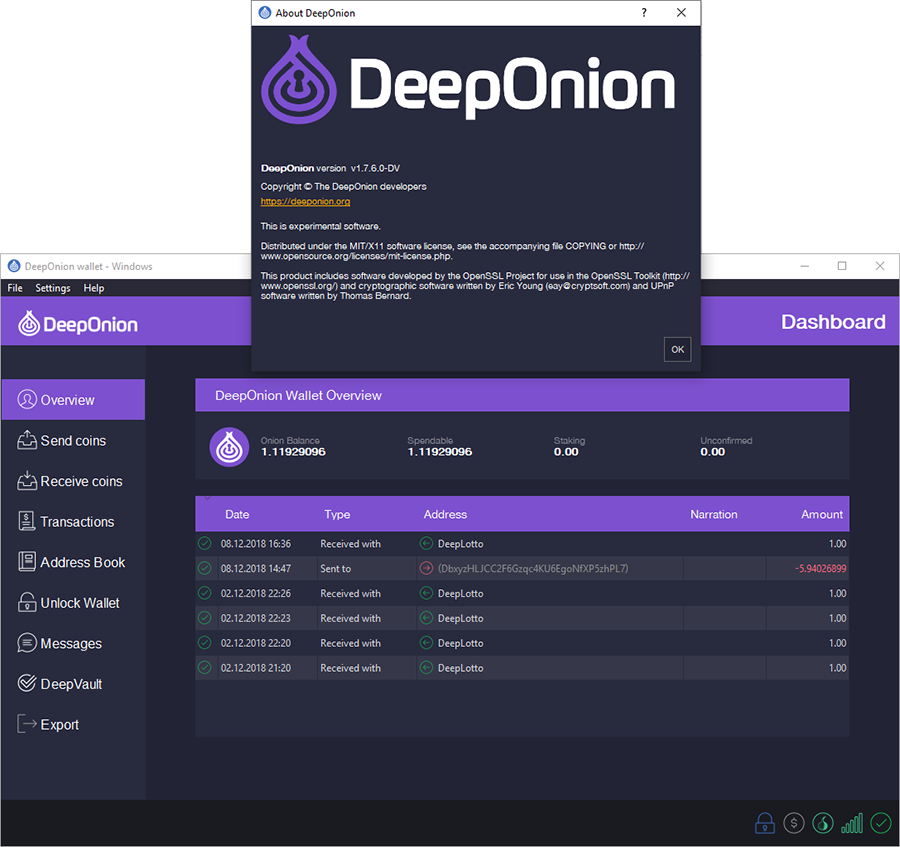Click the Messages speech bubble icon
Screen dimensions: 900x847
tap(27, 643)
